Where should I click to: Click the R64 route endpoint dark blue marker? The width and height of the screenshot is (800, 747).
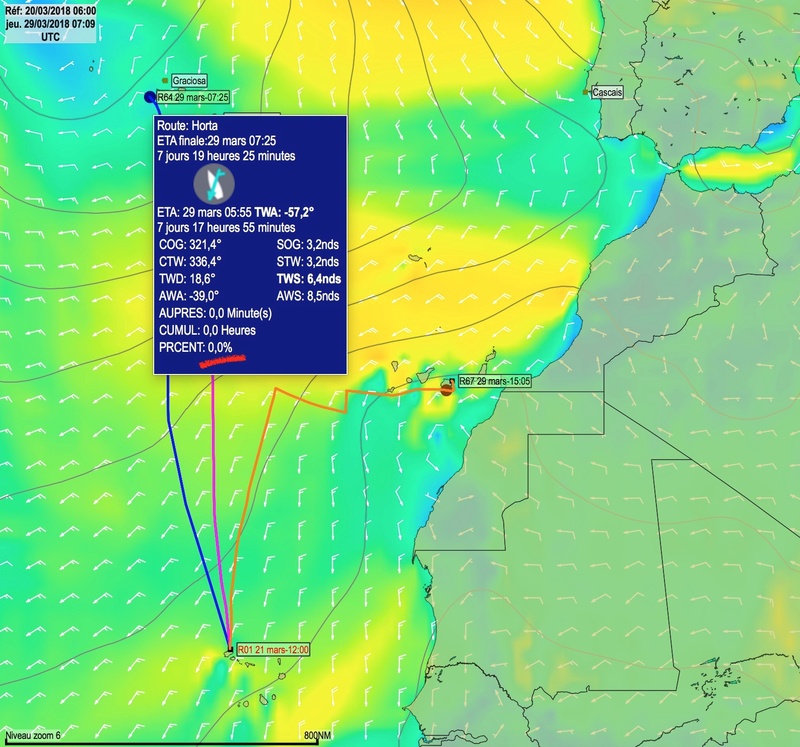[x=149, y=97]
